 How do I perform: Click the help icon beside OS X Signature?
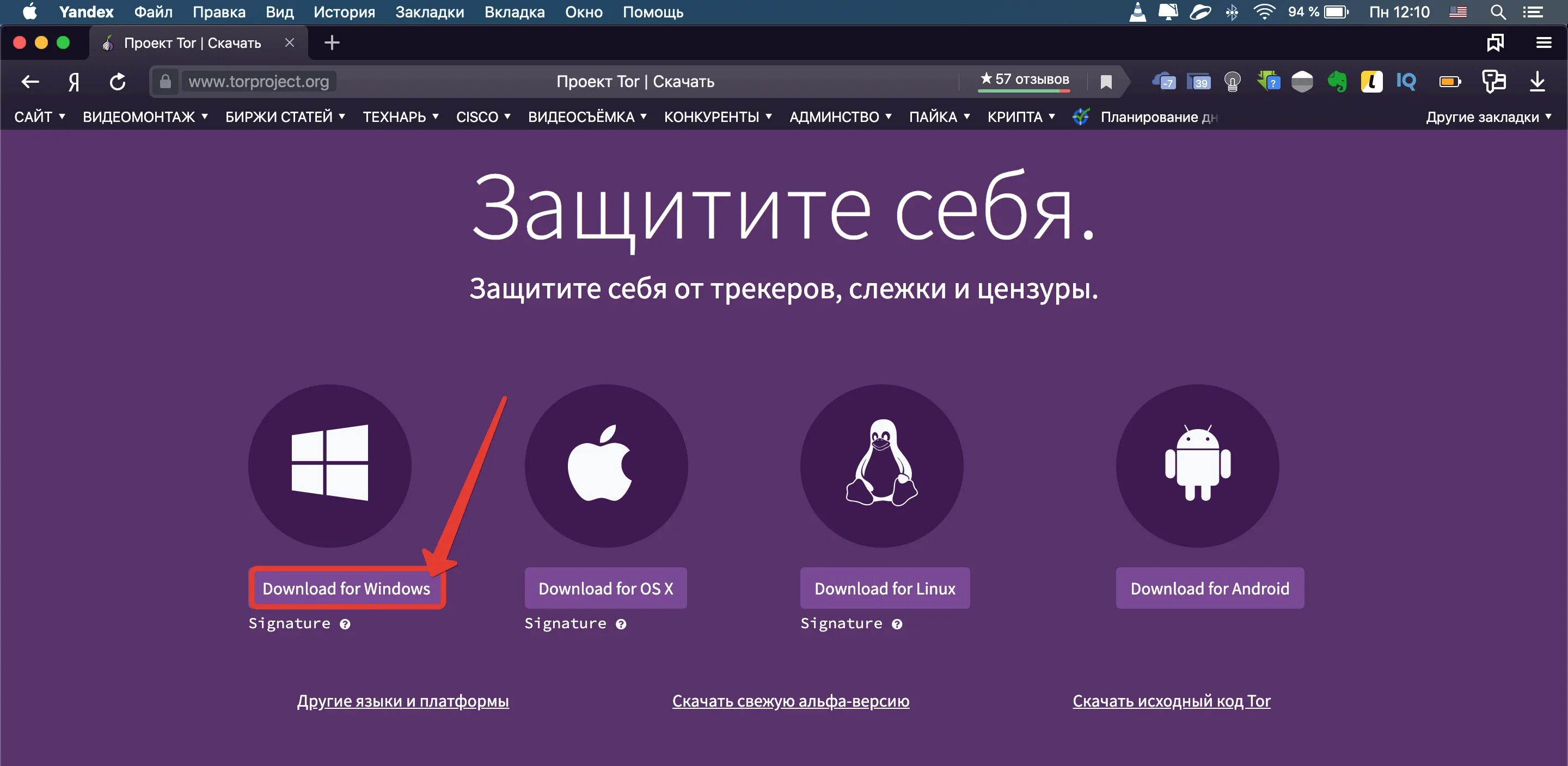(x=621, y=624)
